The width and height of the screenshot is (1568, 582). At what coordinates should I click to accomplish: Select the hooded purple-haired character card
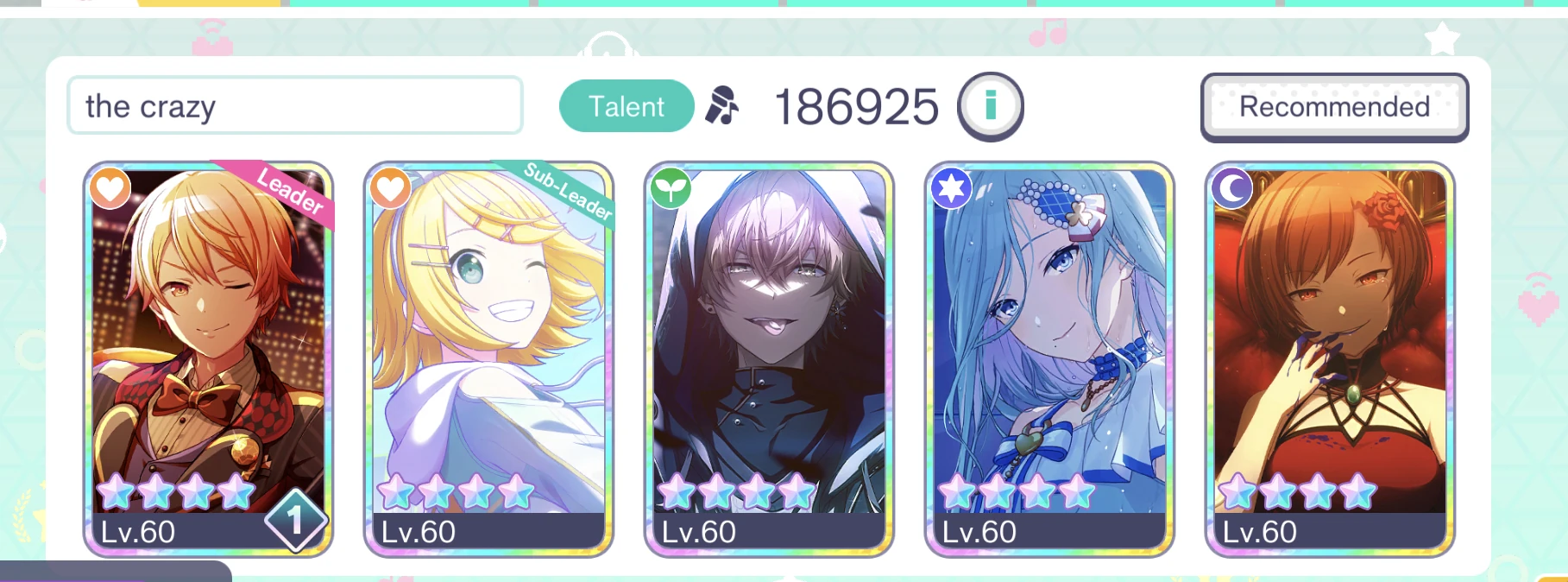769,359
